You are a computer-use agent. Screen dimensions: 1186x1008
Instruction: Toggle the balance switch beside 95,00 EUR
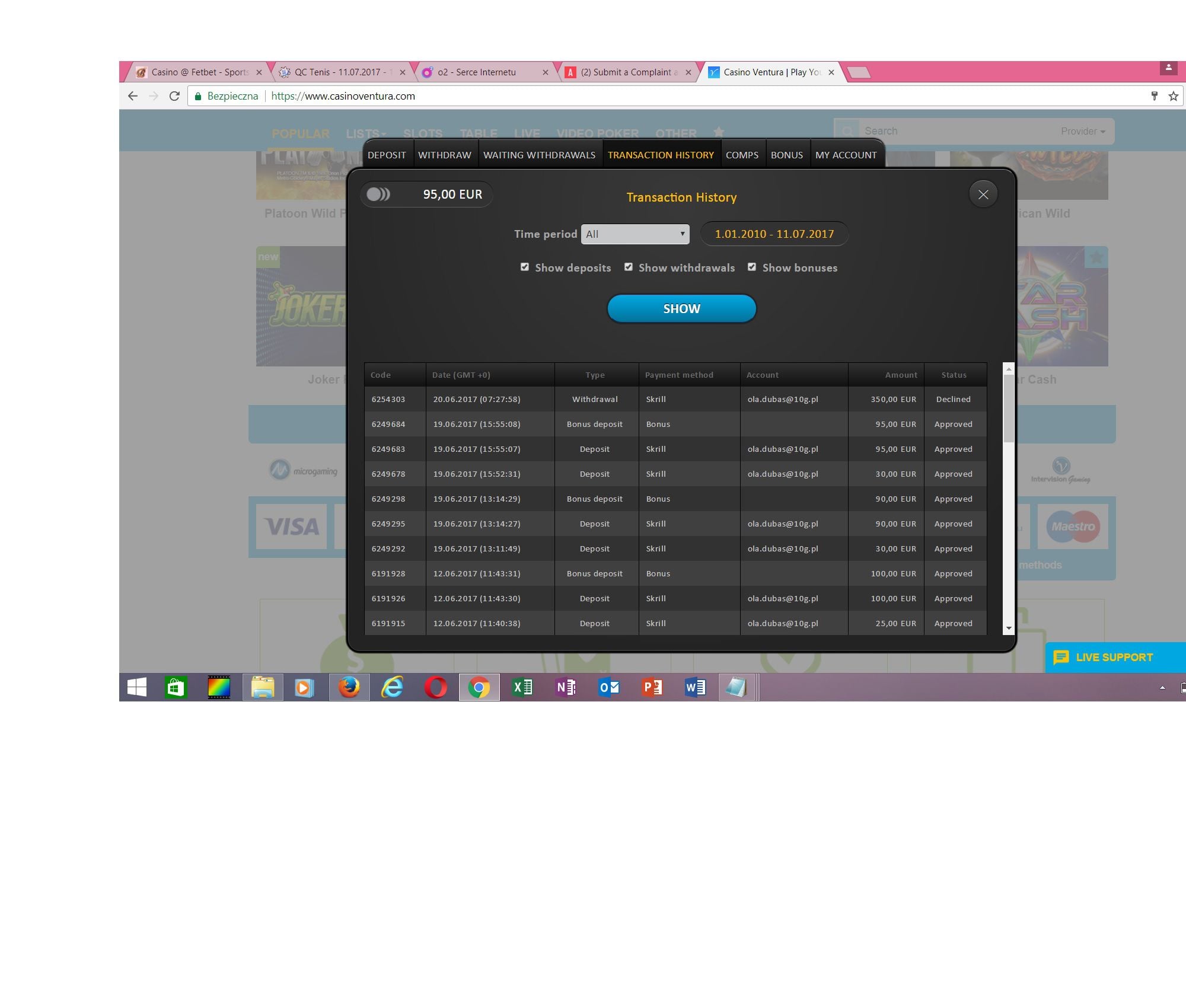pyautogui.click(x=378, y=194)
